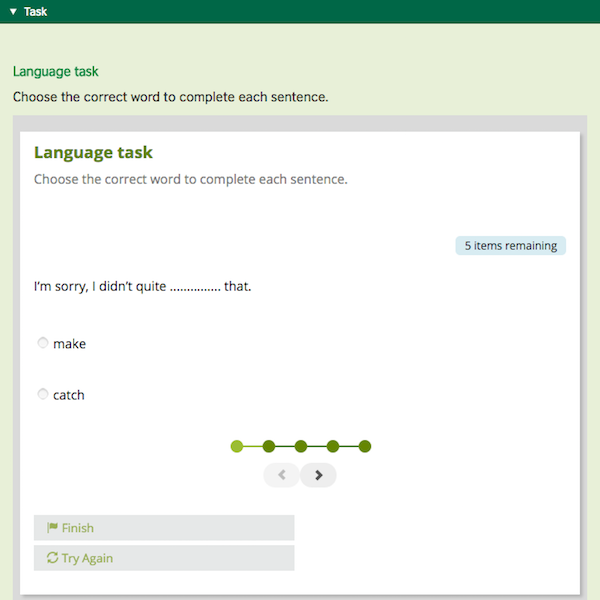This screenshot has height=600, width=600.
Task: Jump to the fourth progress dot
Action: 333,446
